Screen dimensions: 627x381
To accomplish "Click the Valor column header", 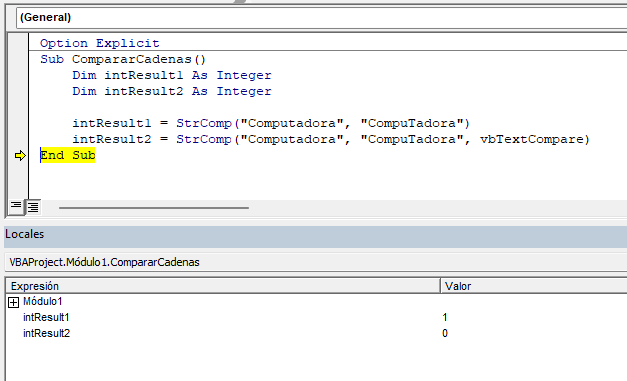I will (534, 286).
